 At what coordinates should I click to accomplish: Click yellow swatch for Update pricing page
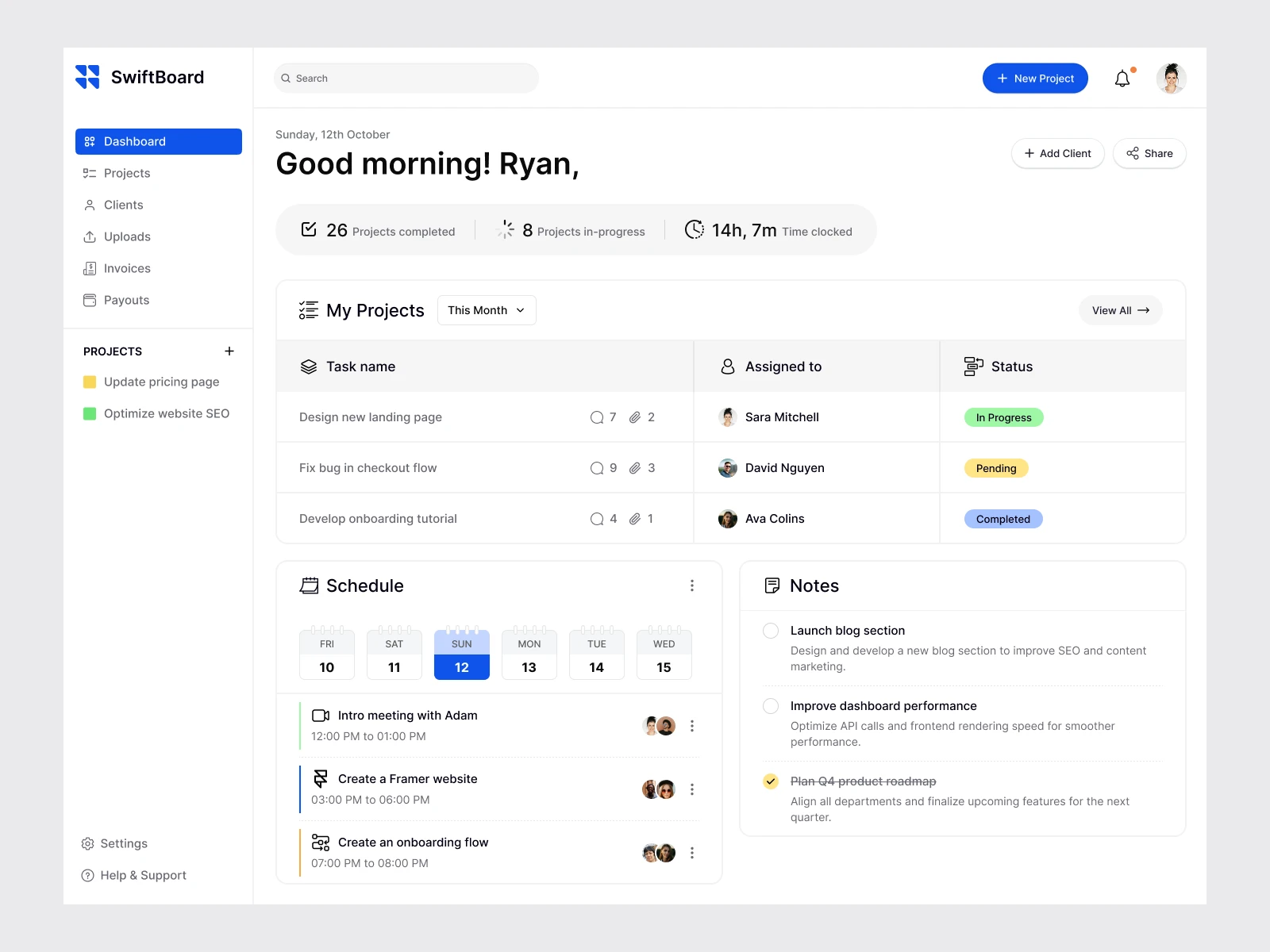90,382
